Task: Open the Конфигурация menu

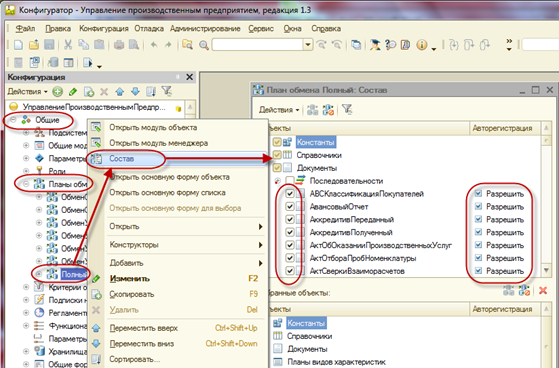Action: (104, 29)
